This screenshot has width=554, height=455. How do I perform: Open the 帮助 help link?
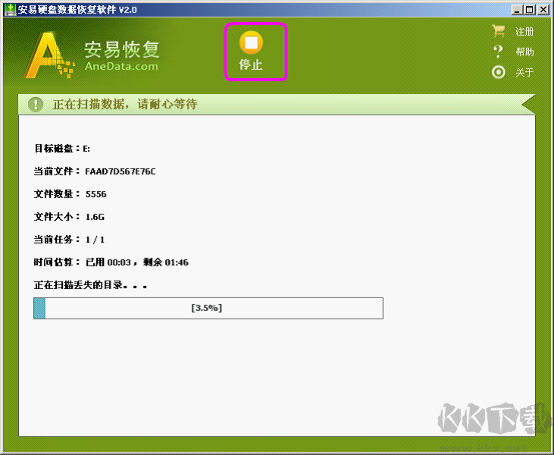525,52
